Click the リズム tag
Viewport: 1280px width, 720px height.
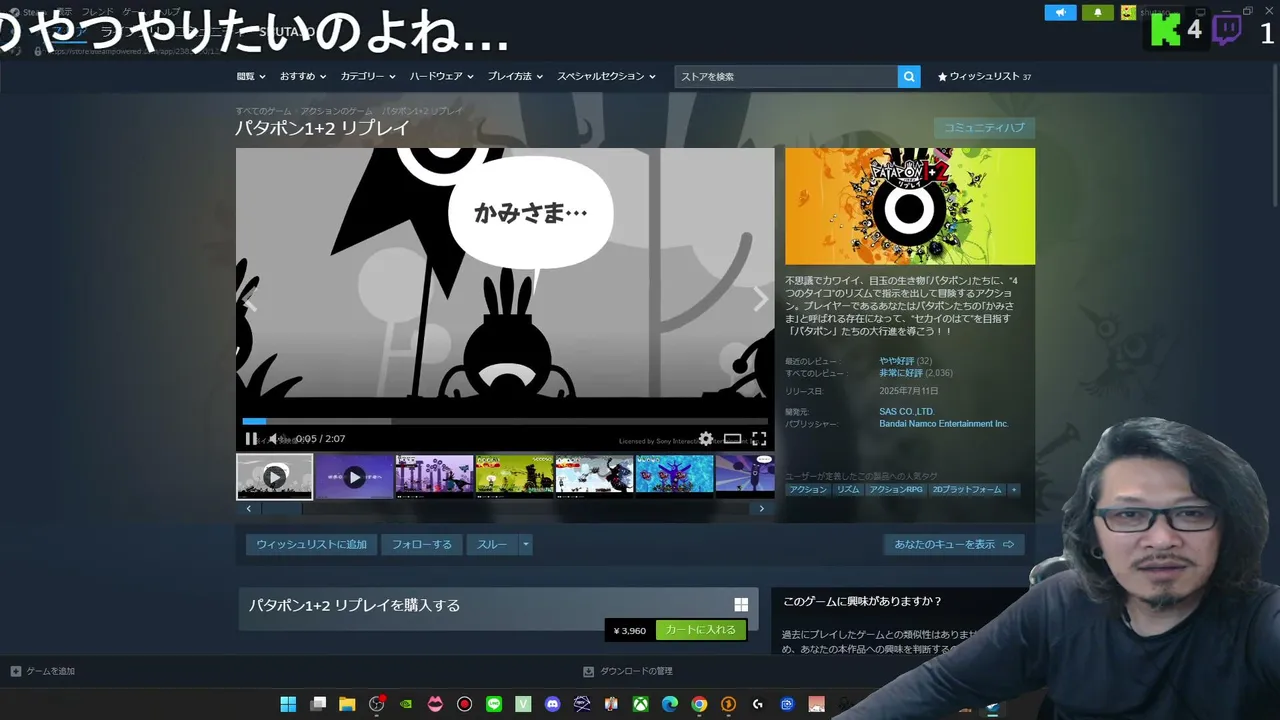[848, 490]
